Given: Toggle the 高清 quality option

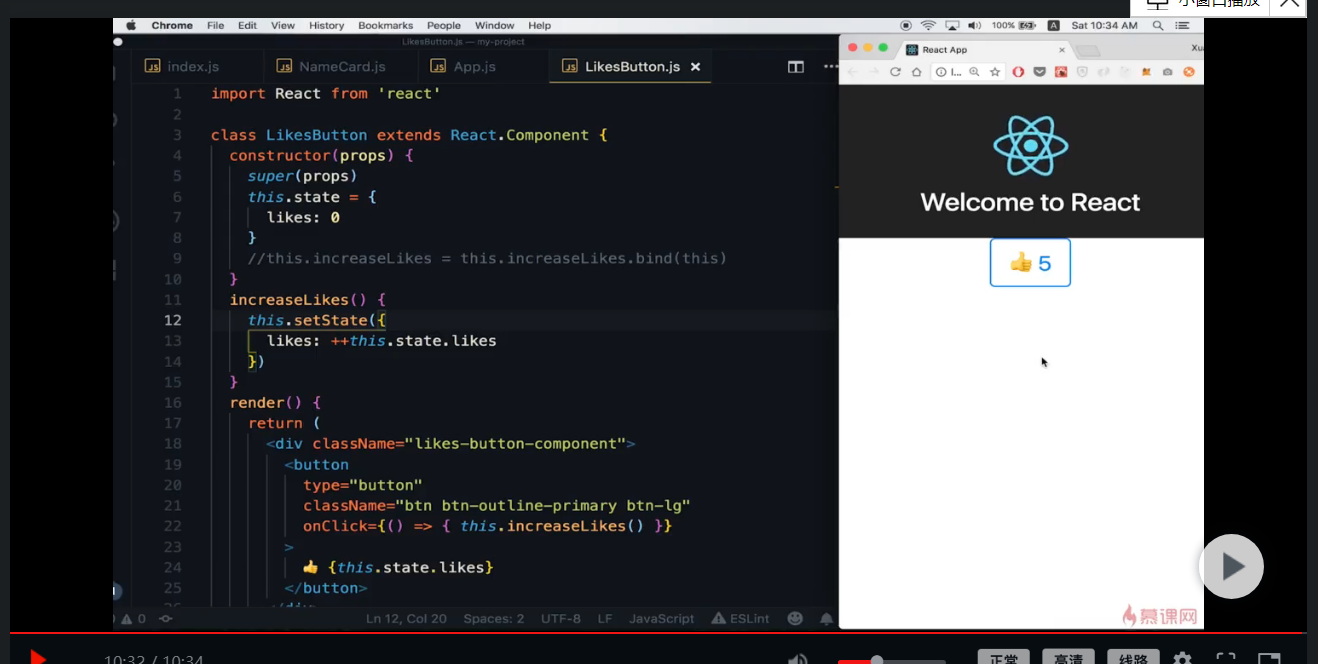Looking at the screenshot, I should coord(1067,658).
